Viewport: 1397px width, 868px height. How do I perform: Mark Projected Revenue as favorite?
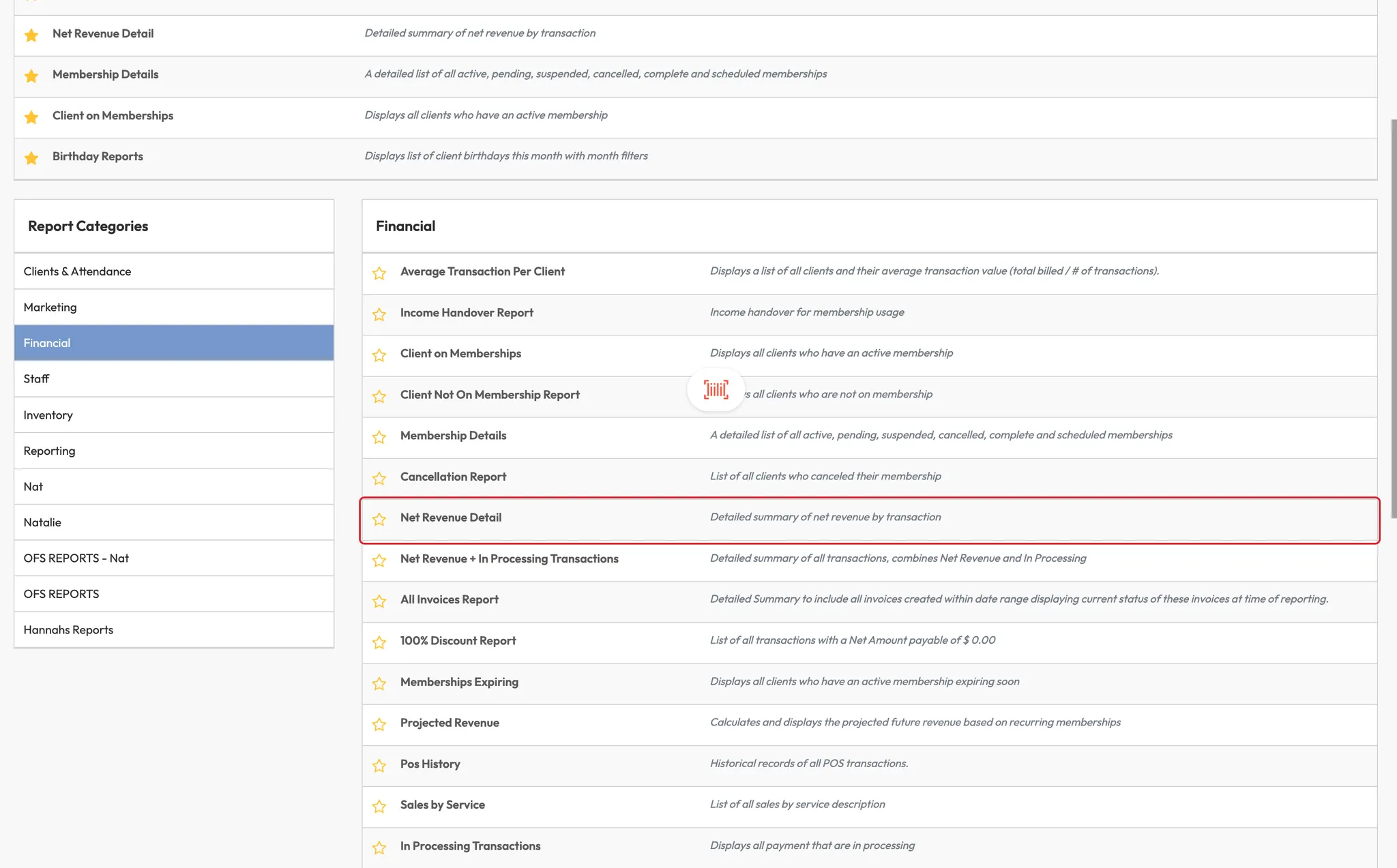[379, 724]
